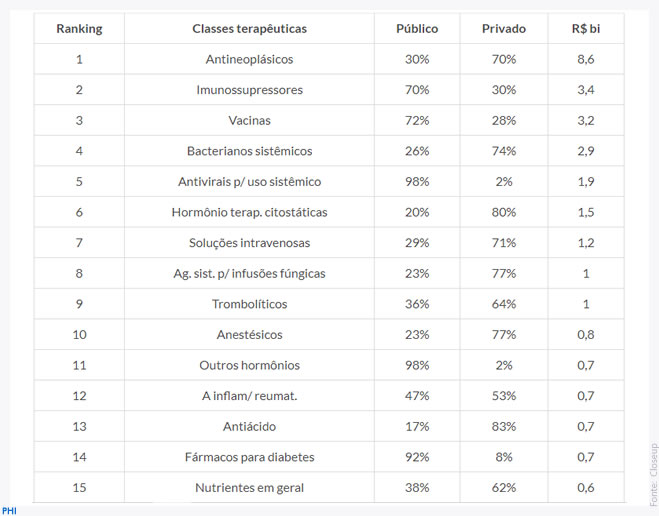The image size is (659, 516).
Task: Click the Classes terapêuticas column header
Action: (249, 29)
